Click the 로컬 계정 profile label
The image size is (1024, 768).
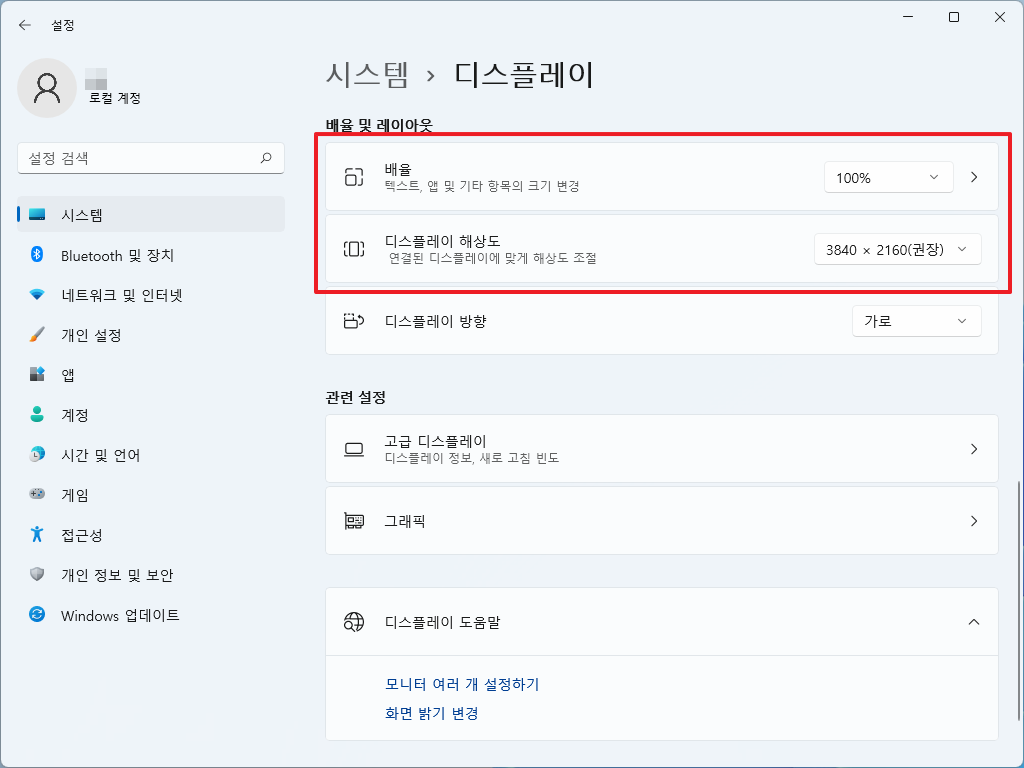pos(115,98)
